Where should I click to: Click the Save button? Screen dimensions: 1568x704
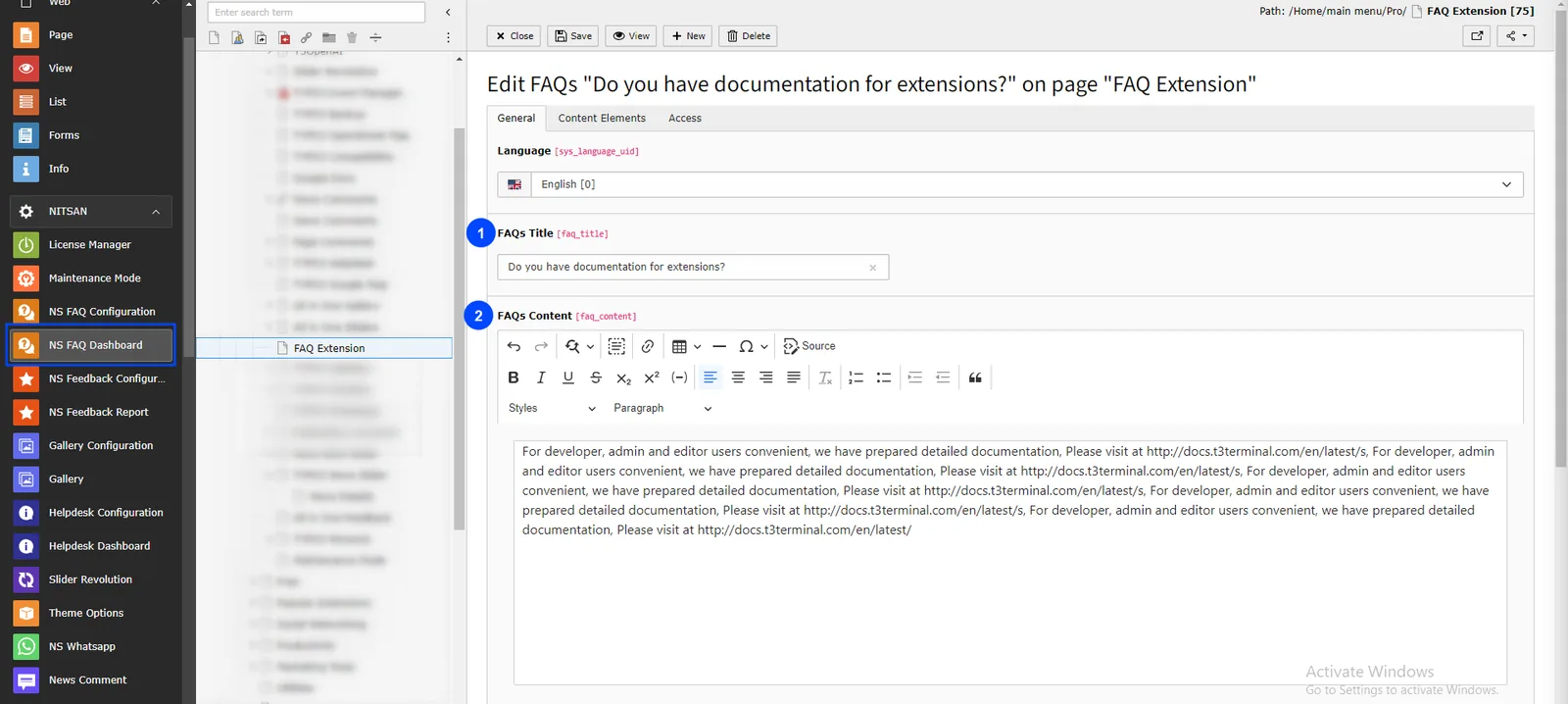[x=573, y=36]
